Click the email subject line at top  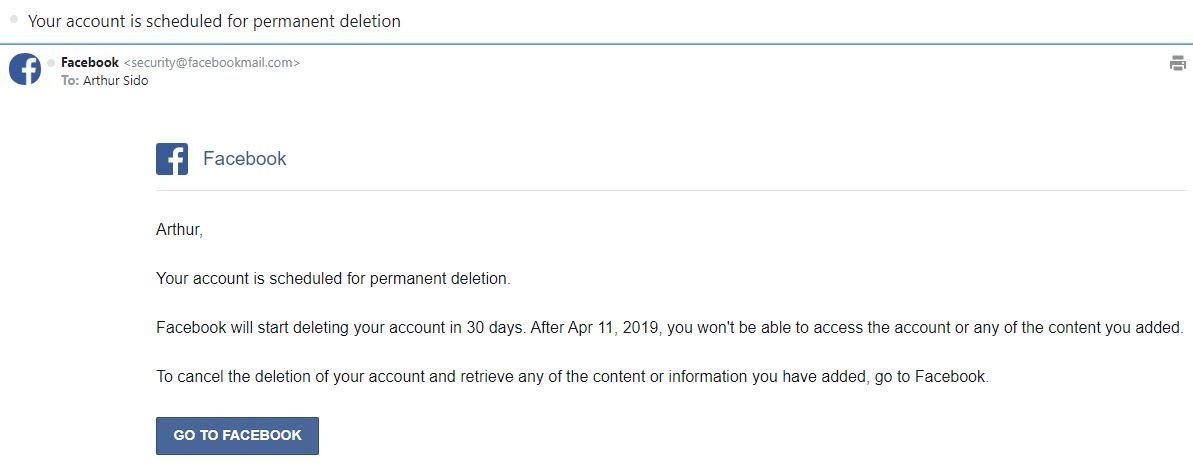pos(214,21)
